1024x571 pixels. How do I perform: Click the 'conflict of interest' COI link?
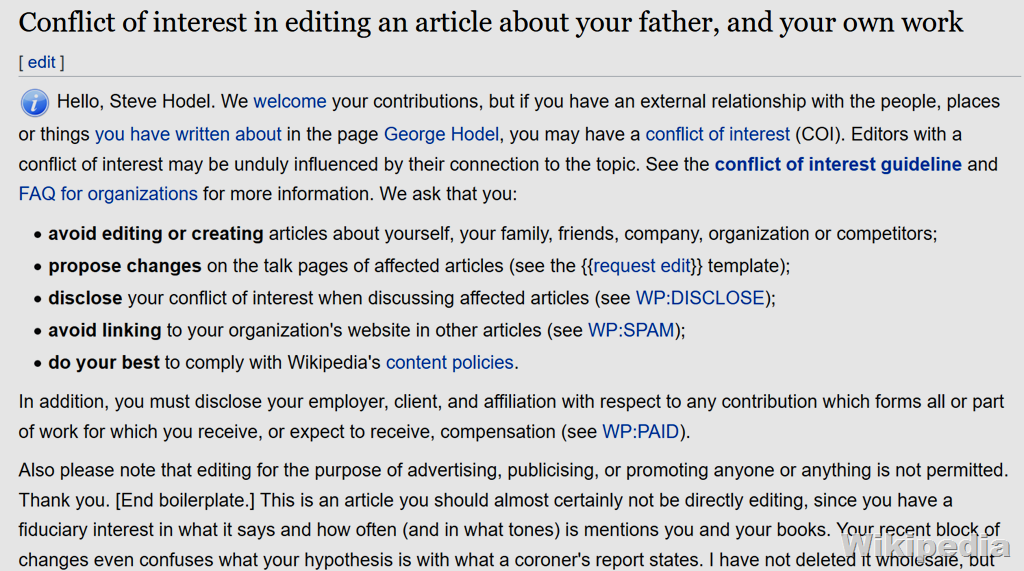(x=717, y=134)
